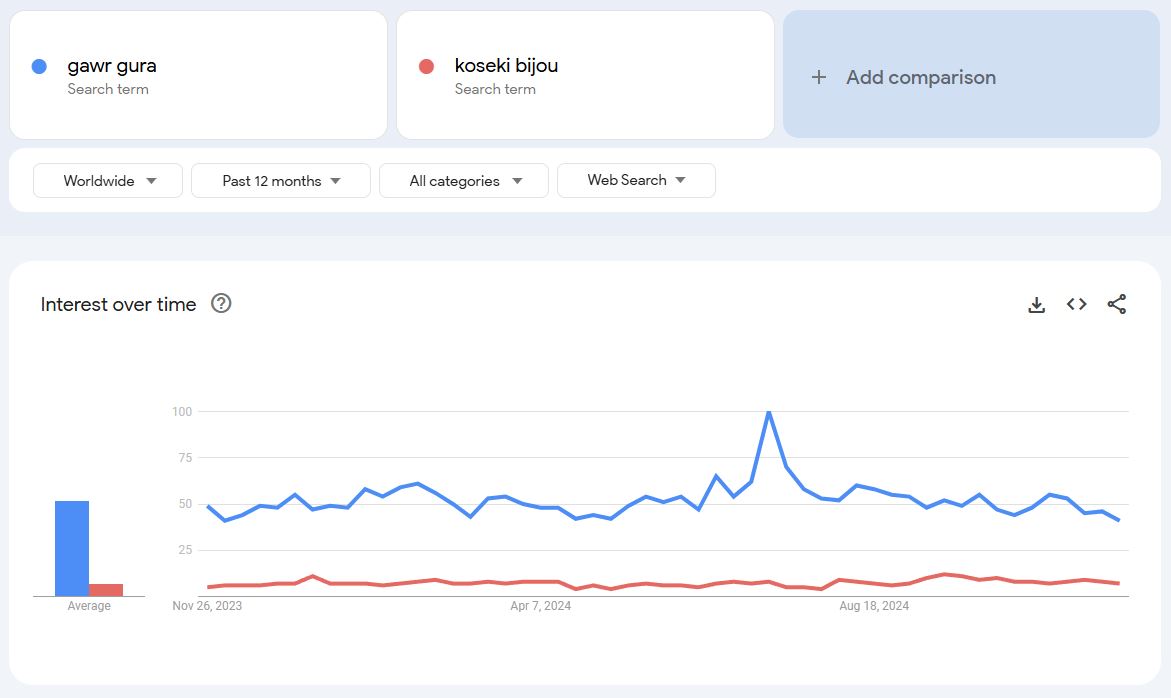This screenshot has height=698, width=1171.
Task: Click the Aug 18, 2024 axis label
Action: (874, 606)
